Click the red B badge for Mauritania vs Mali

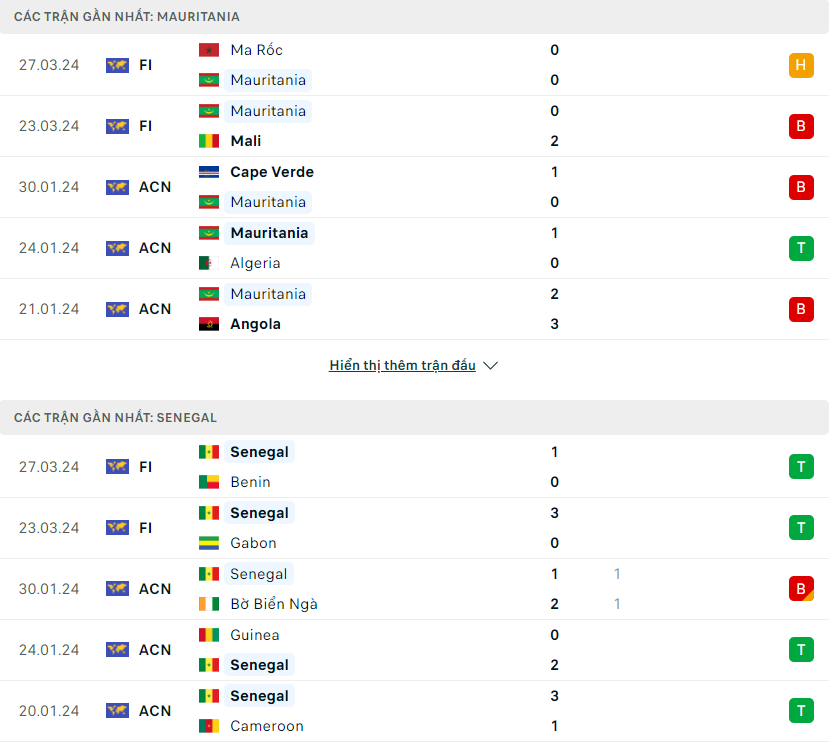[x=801, y=126]
